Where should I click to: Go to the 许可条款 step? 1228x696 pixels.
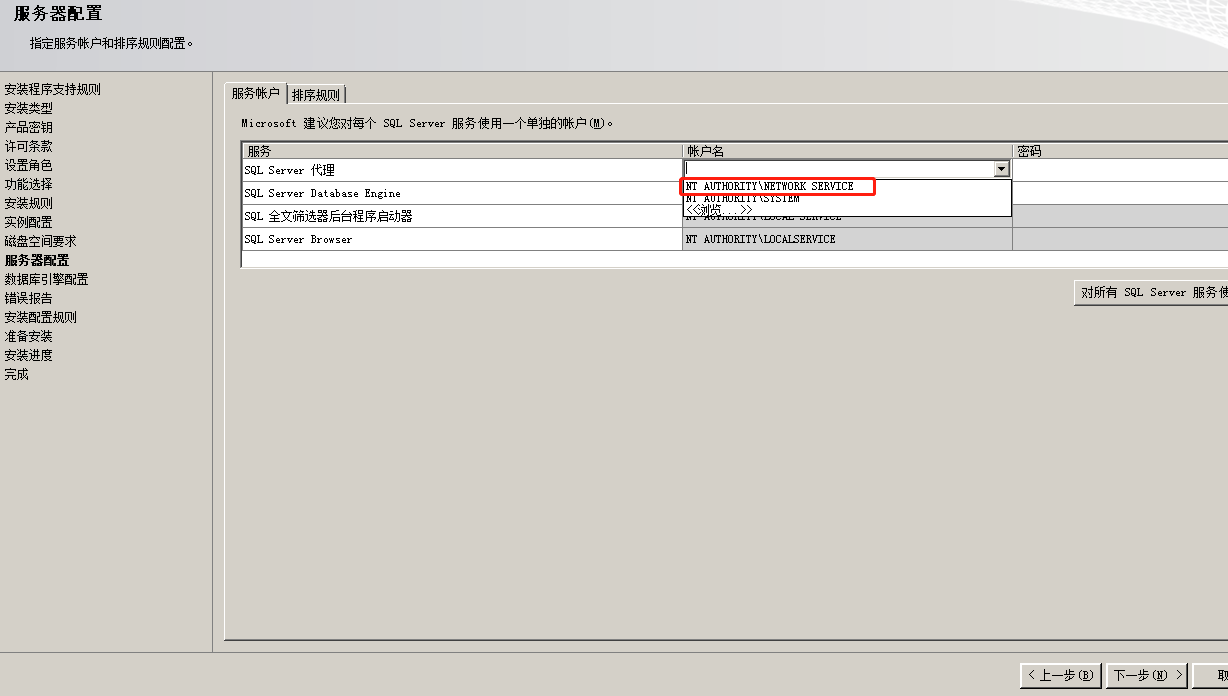(28, 146)
